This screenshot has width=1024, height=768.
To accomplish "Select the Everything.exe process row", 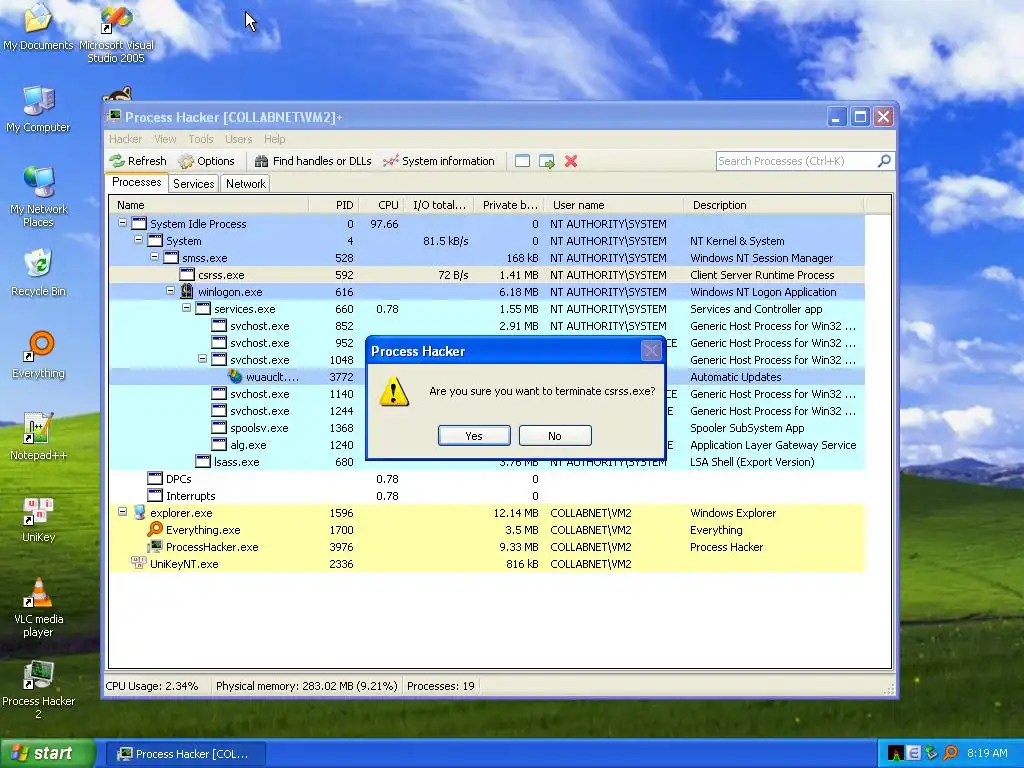I will 487,530.
